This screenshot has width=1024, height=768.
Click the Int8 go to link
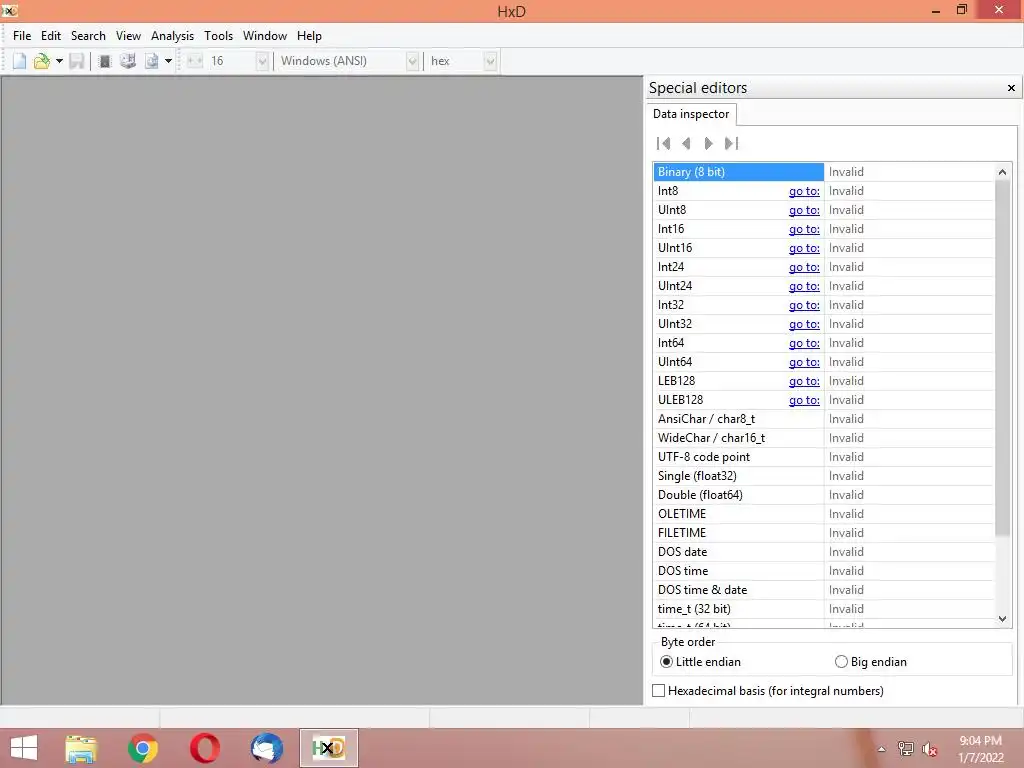coord(804,191)
